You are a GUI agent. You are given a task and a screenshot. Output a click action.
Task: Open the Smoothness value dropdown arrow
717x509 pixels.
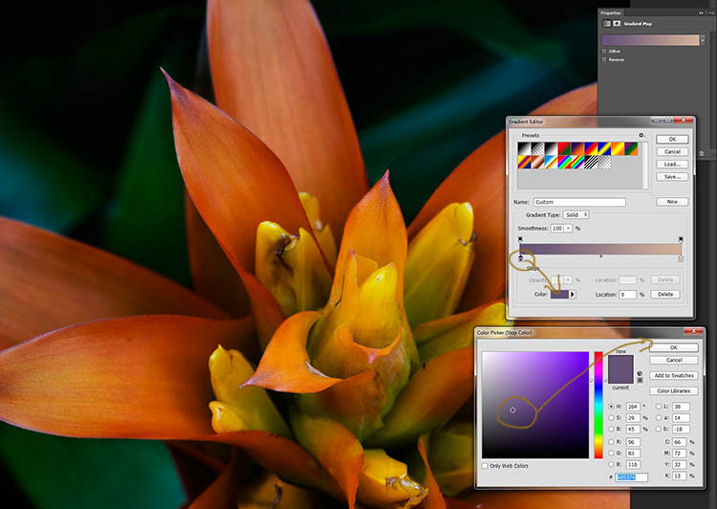[570, 228]
